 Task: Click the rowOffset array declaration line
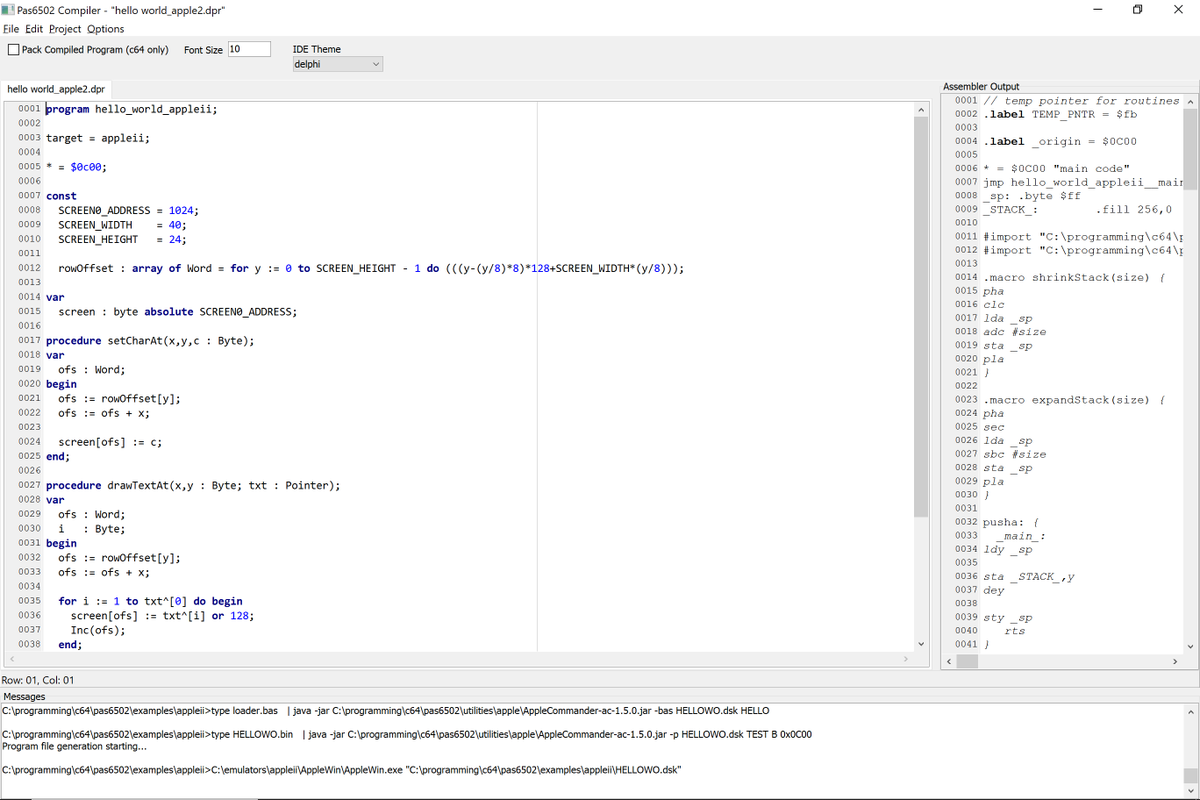(x=371, y=269)
